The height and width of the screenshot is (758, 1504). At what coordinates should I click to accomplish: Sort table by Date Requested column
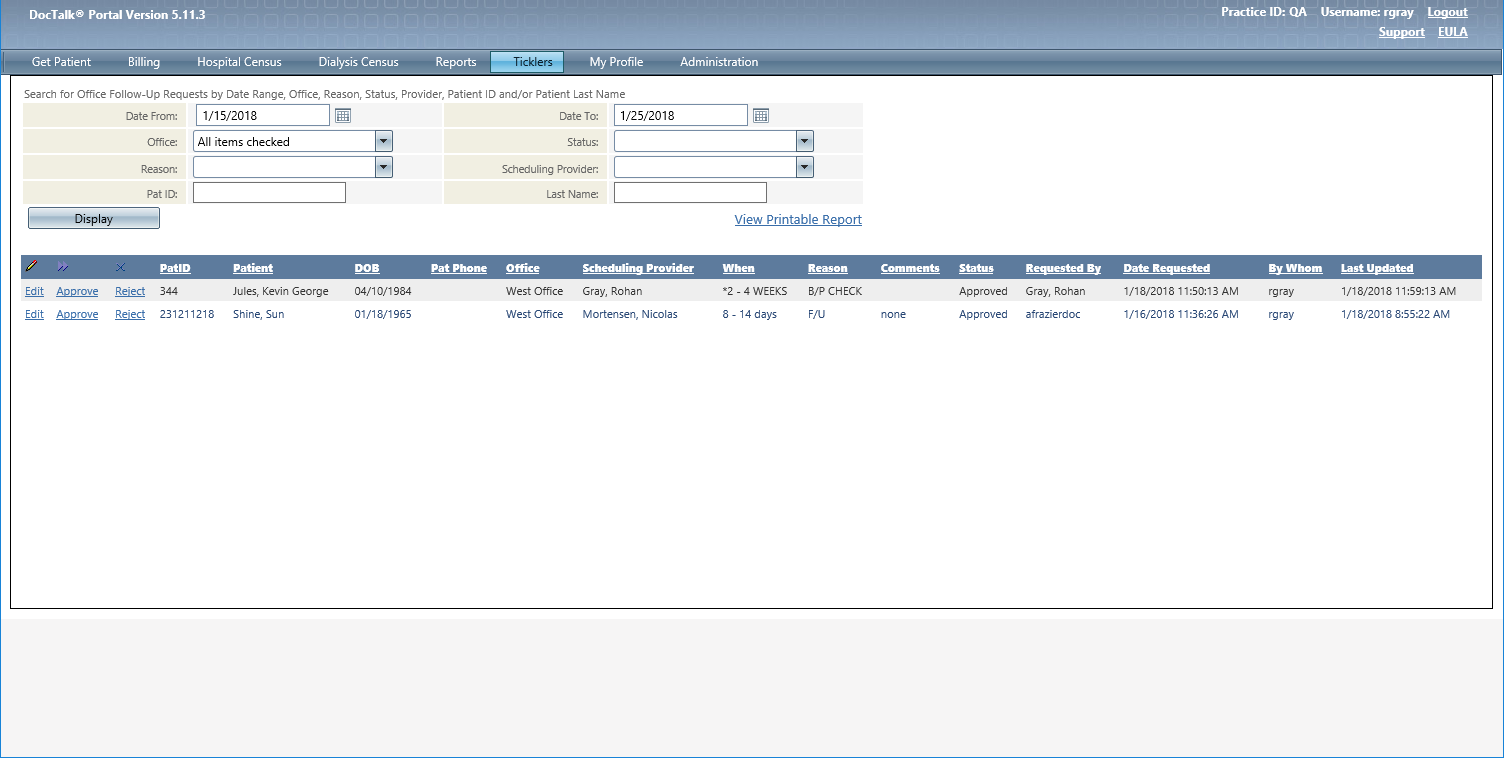pos(1166,268)
